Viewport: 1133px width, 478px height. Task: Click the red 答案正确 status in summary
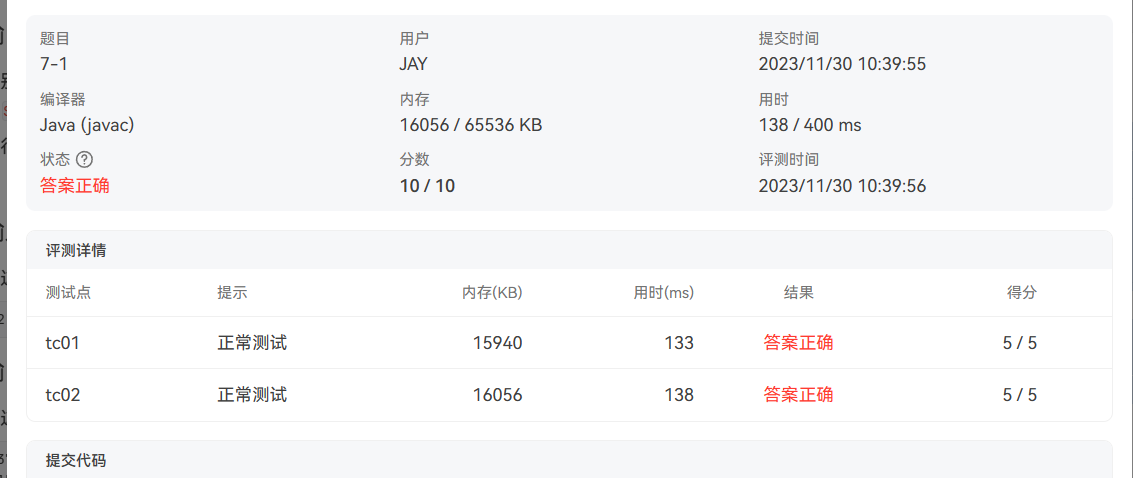pyautogui.click(x=75, y=185)
